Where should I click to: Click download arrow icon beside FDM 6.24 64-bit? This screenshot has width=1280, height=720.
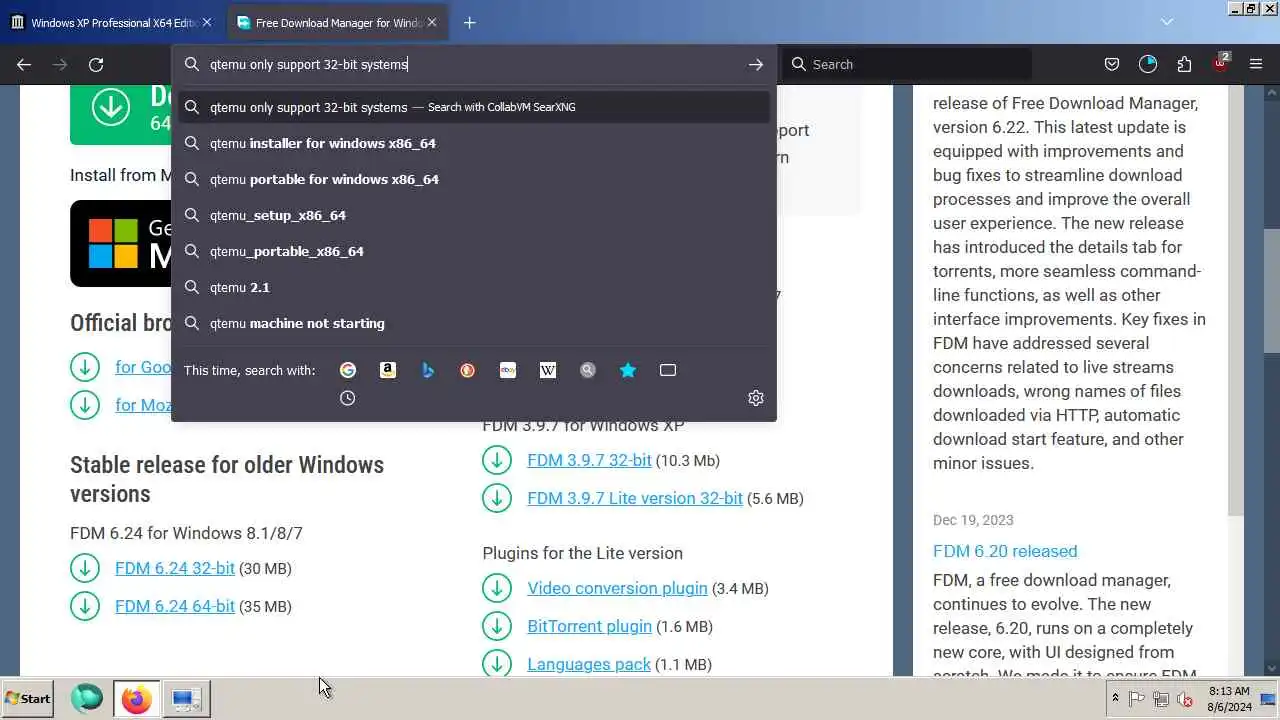85,606
